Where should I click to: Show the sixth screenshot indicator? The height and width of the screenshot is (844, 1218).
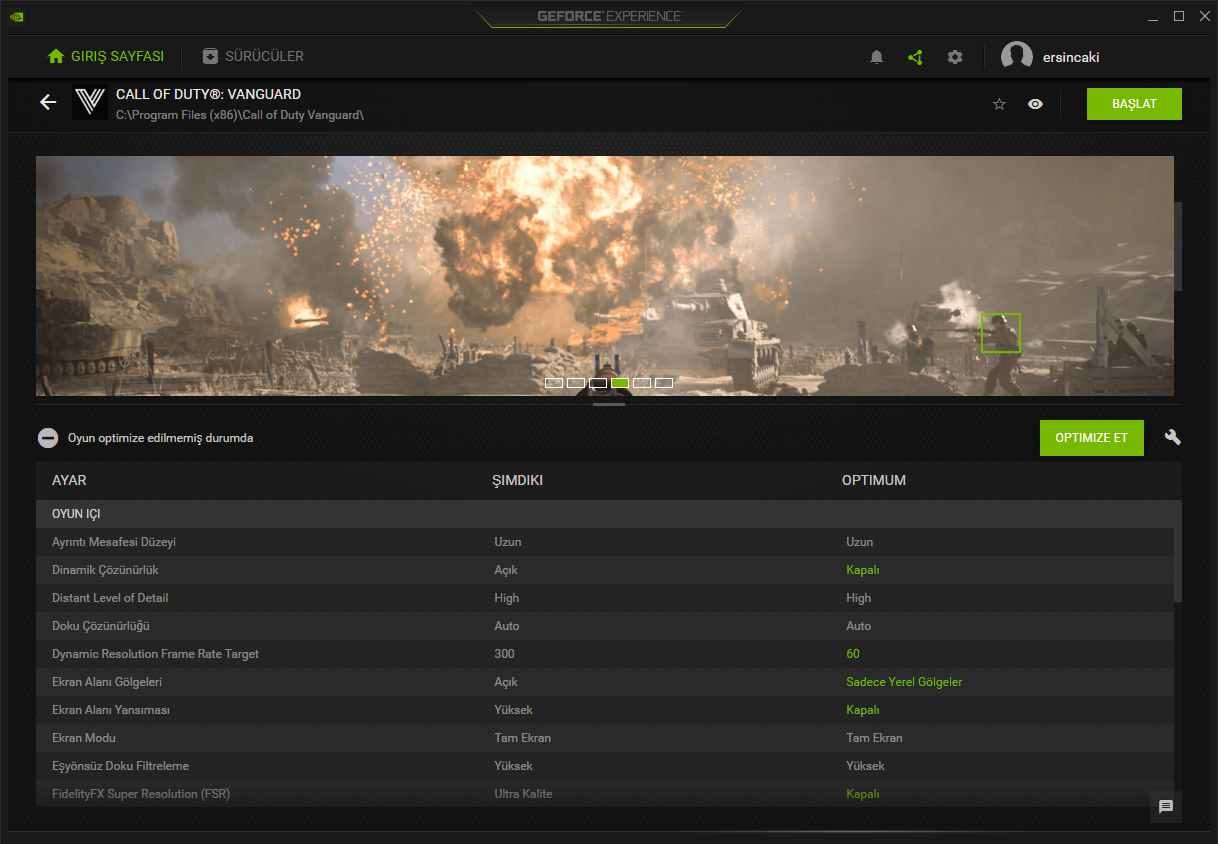click(664, 383)
